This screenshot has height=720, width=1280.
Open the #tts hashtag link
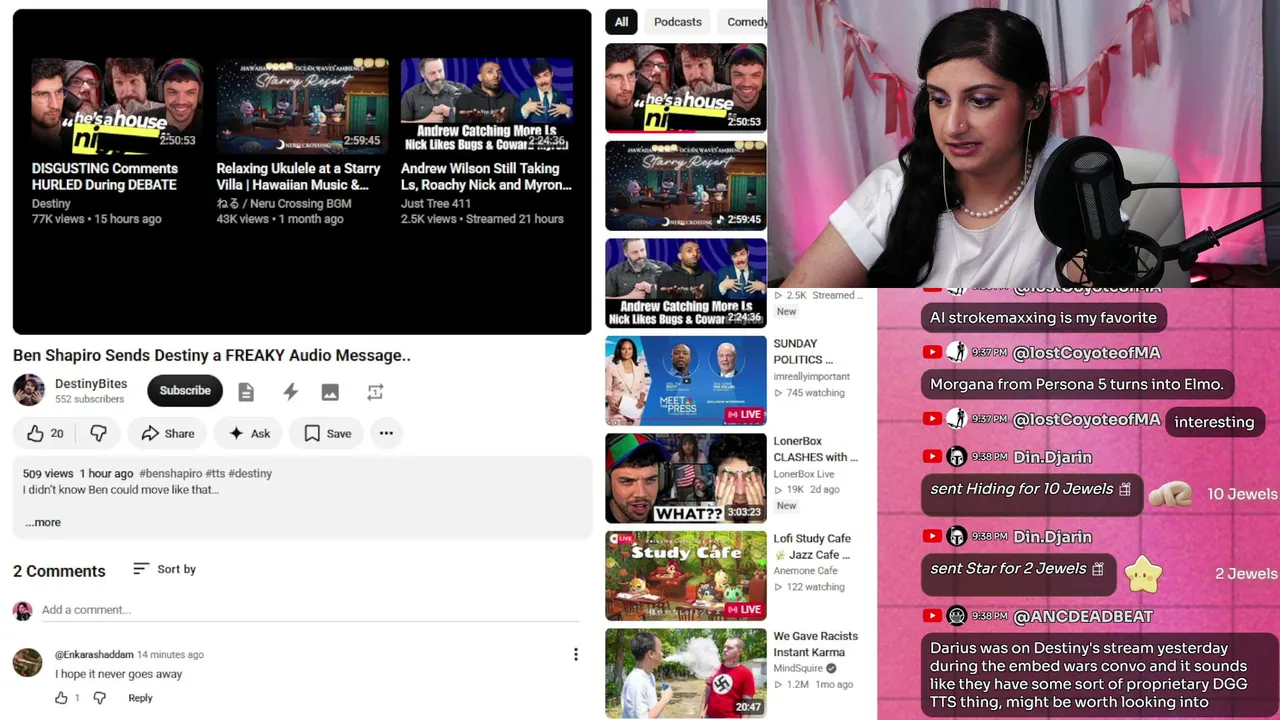tap(215, 473)
